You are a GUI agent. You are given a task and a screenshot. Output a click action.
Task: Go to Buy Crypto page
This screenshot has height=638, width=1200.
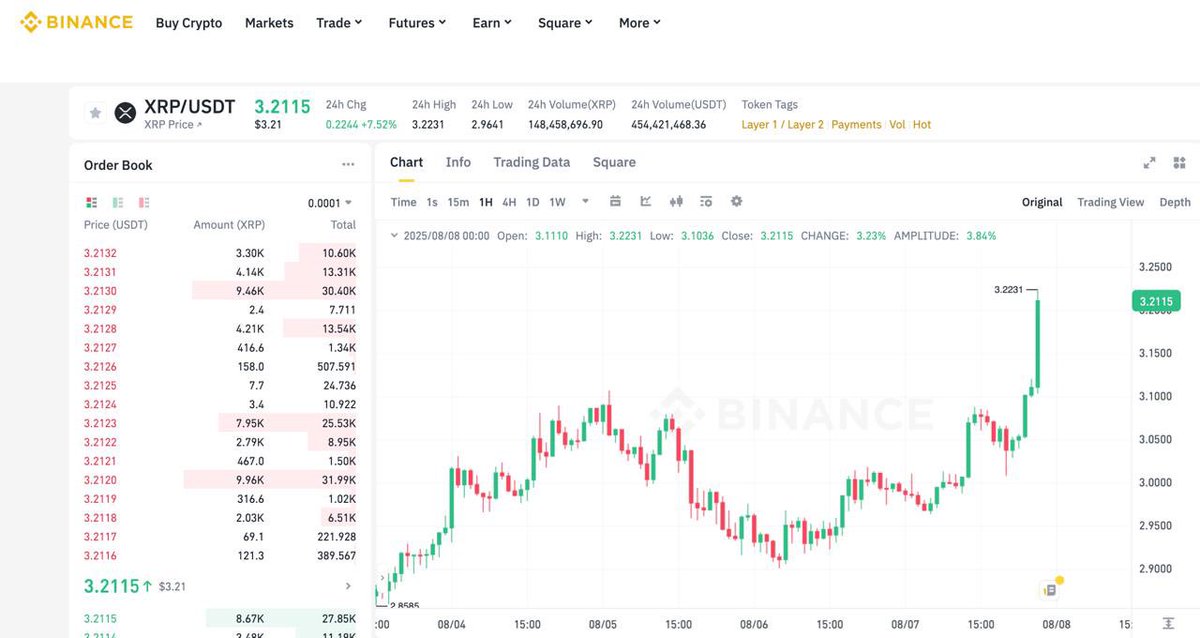tap(189, 22)
